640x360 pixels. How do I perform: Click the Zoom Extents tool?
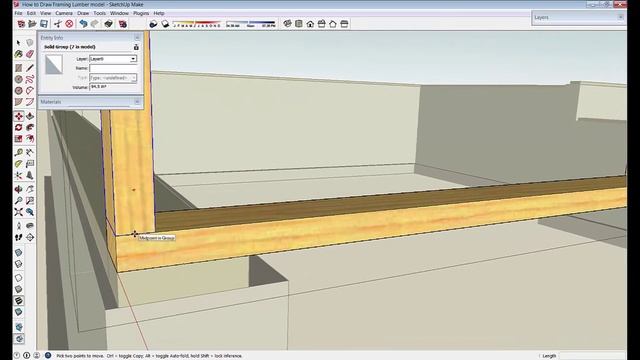[18, 212]
